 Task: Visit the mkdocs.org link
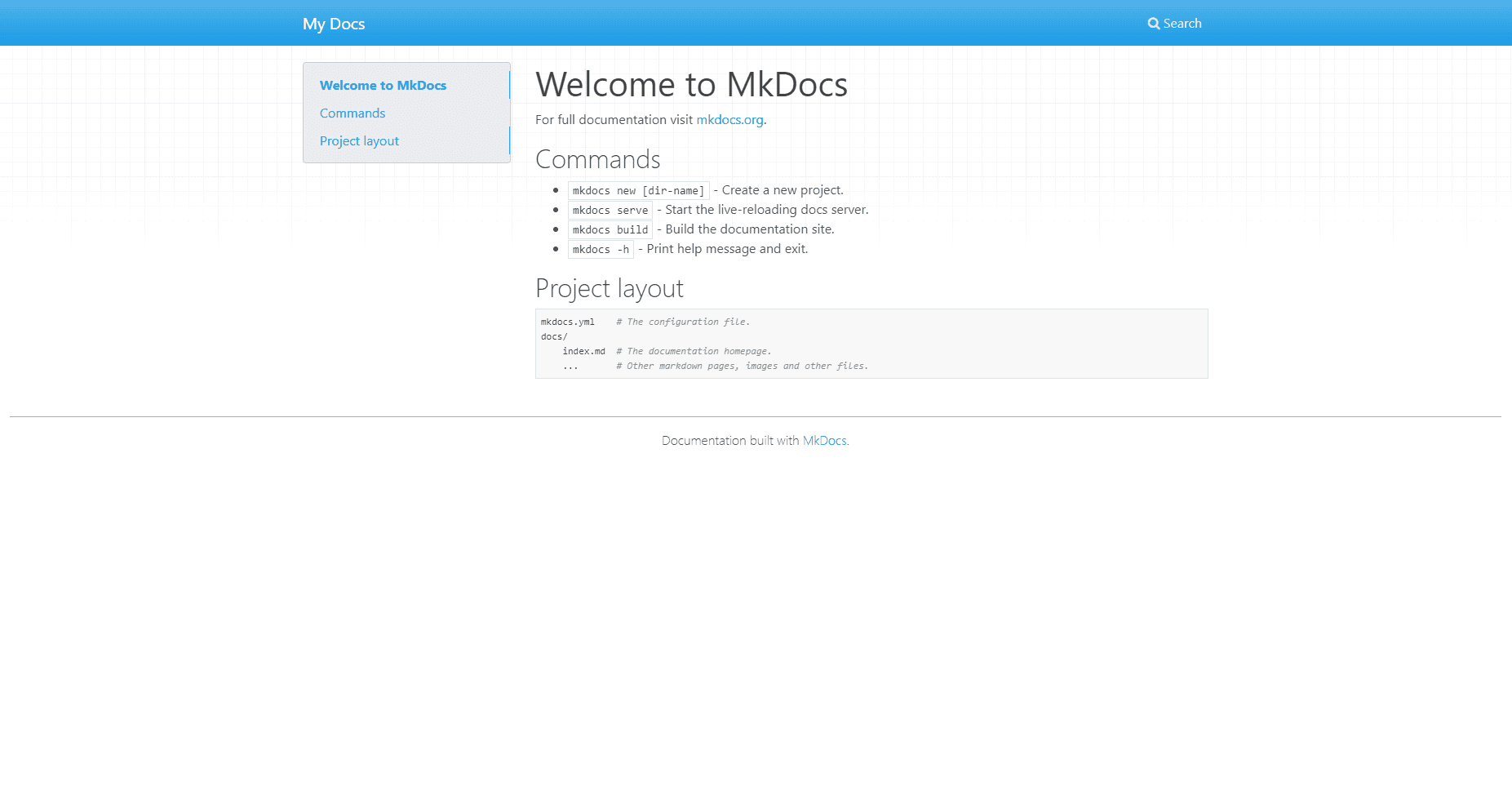pos(729,119)
